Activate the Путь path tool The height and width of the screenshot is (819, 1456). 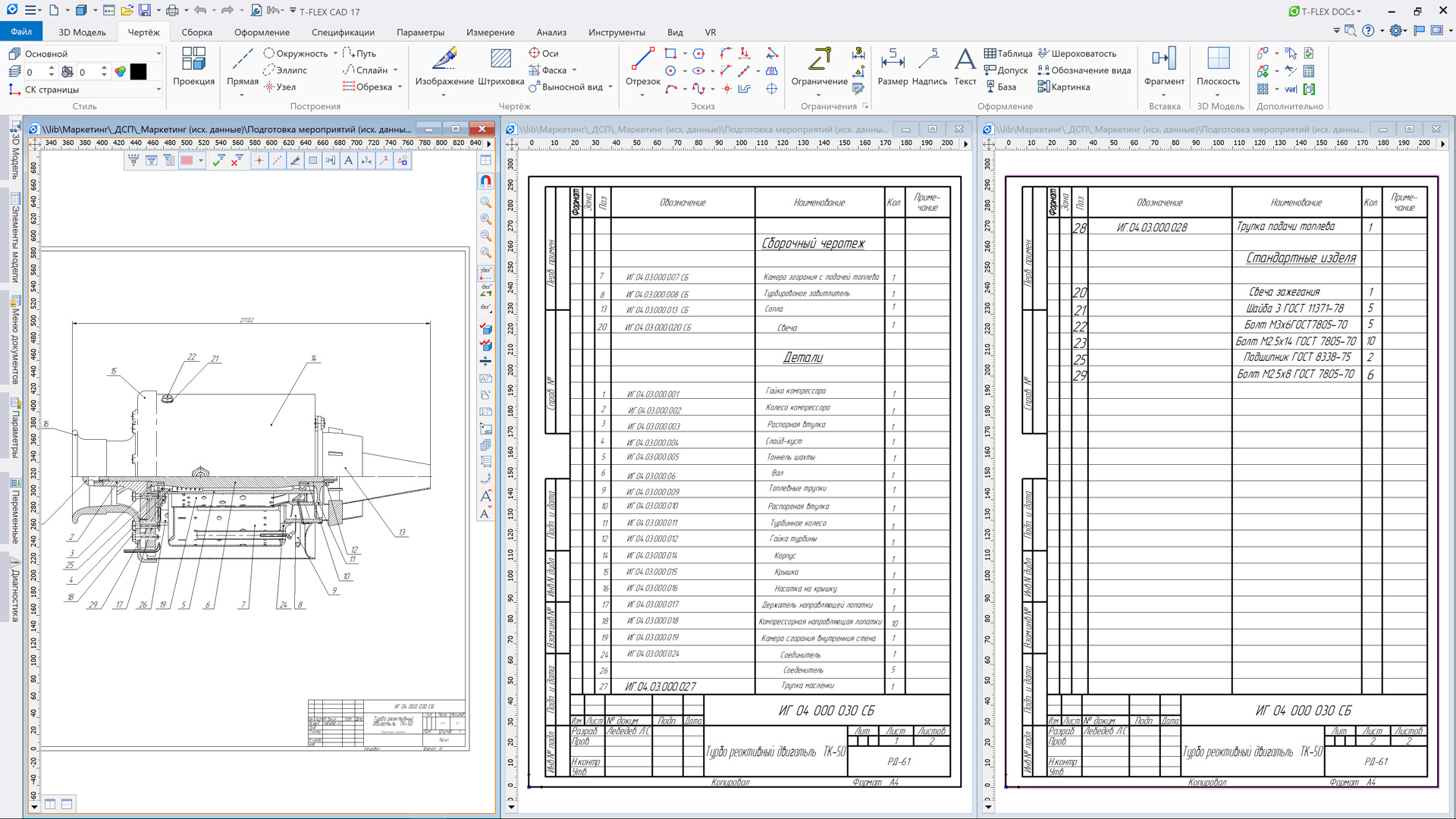359,54
